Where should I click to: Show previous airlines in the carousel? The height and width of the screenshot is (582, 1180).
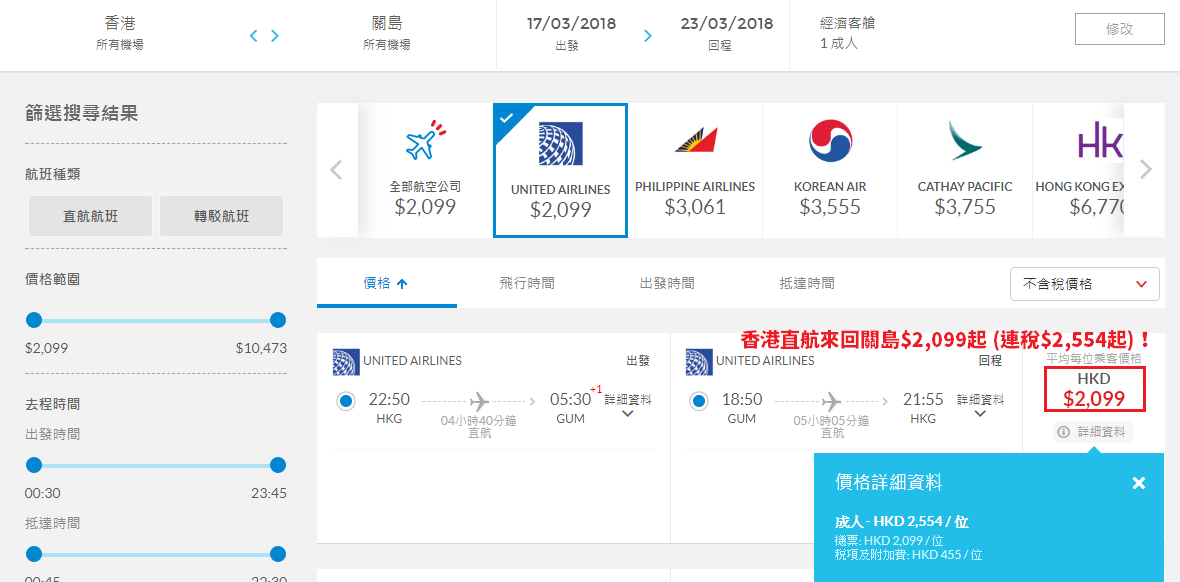click(336, 169)
